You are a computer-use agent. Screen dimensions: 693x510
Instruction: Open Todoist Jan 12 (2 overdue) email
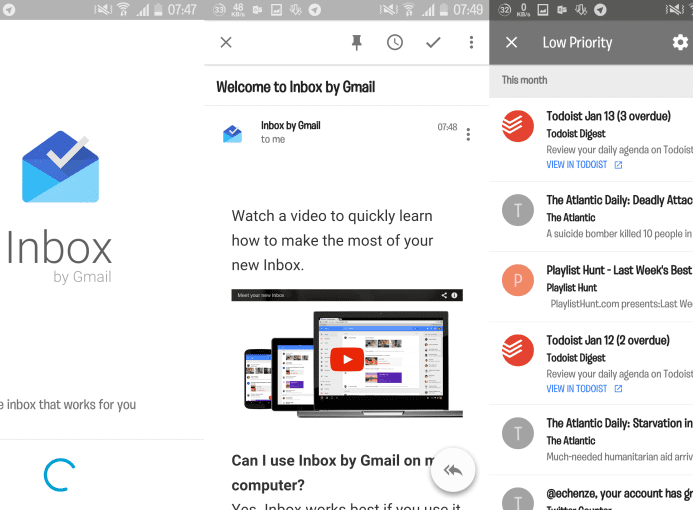click(591, 363)
